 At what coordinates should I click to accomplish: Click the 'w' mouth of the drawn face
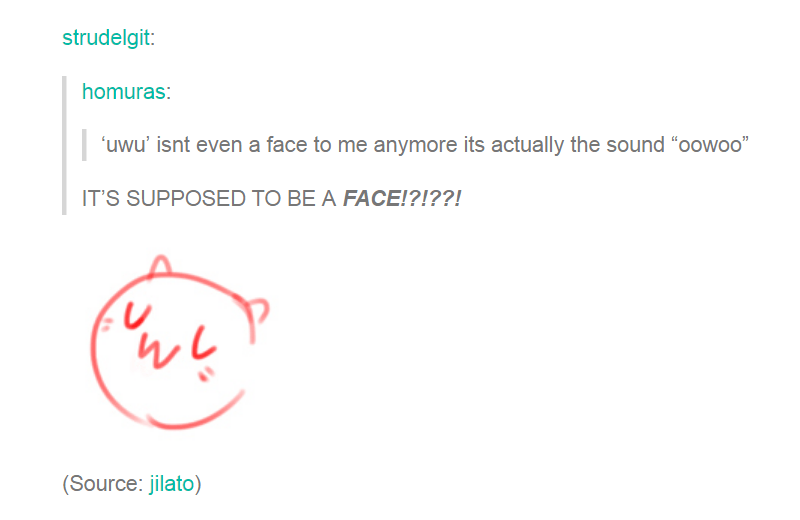point(158,352)
